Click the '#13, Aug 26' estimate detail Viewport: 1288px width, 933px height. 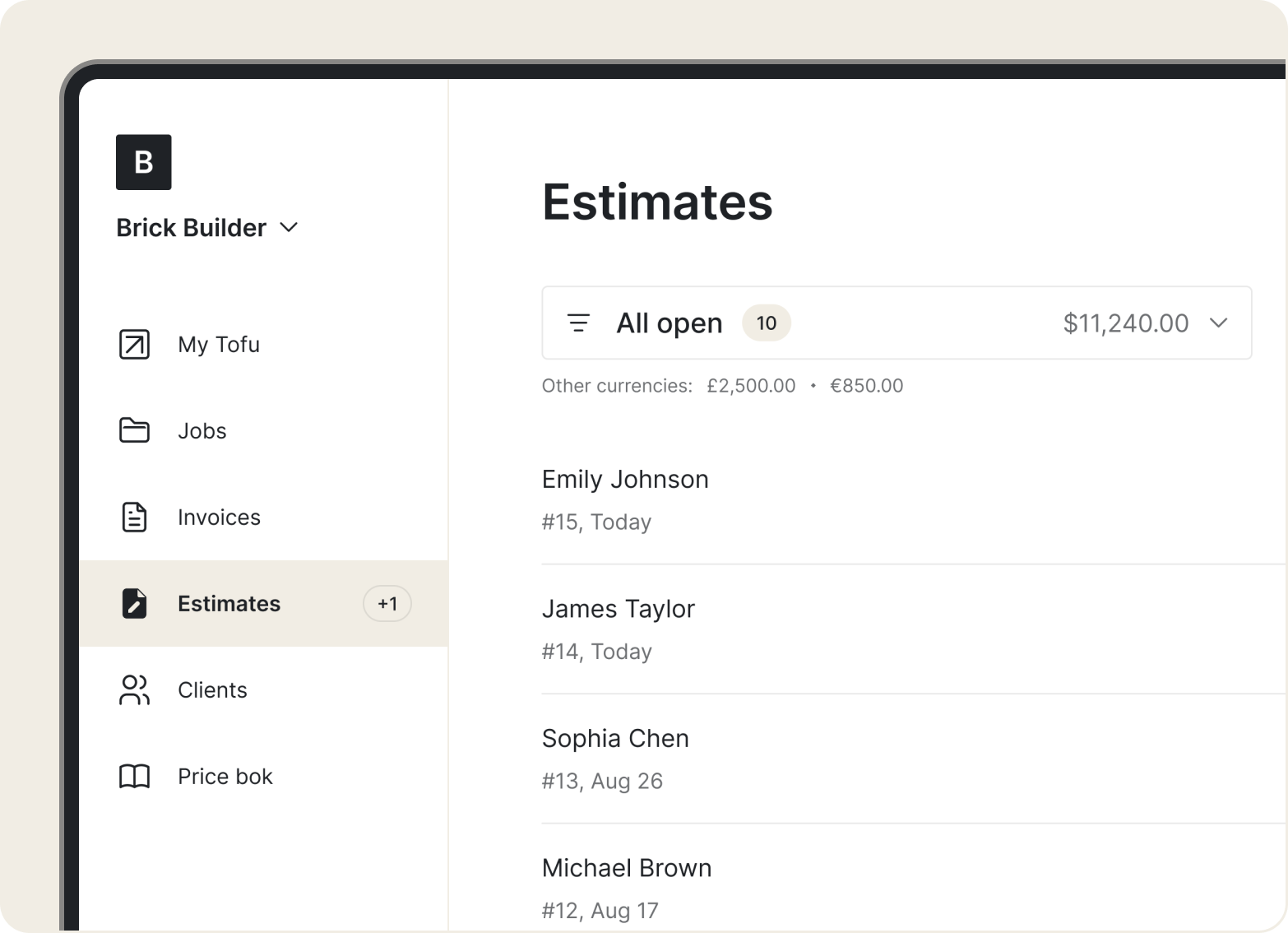(x=602, y=781)
